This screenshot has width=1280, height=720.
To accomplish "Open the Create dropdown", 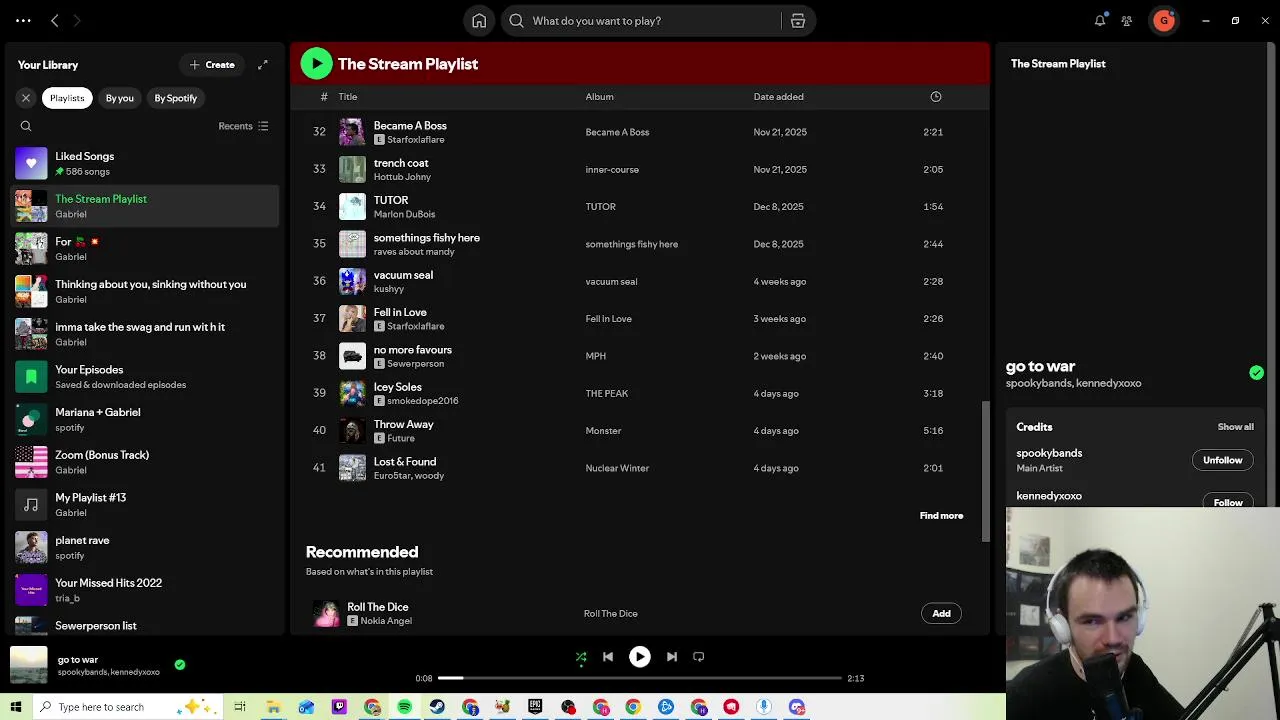I will tap(212, 65).
